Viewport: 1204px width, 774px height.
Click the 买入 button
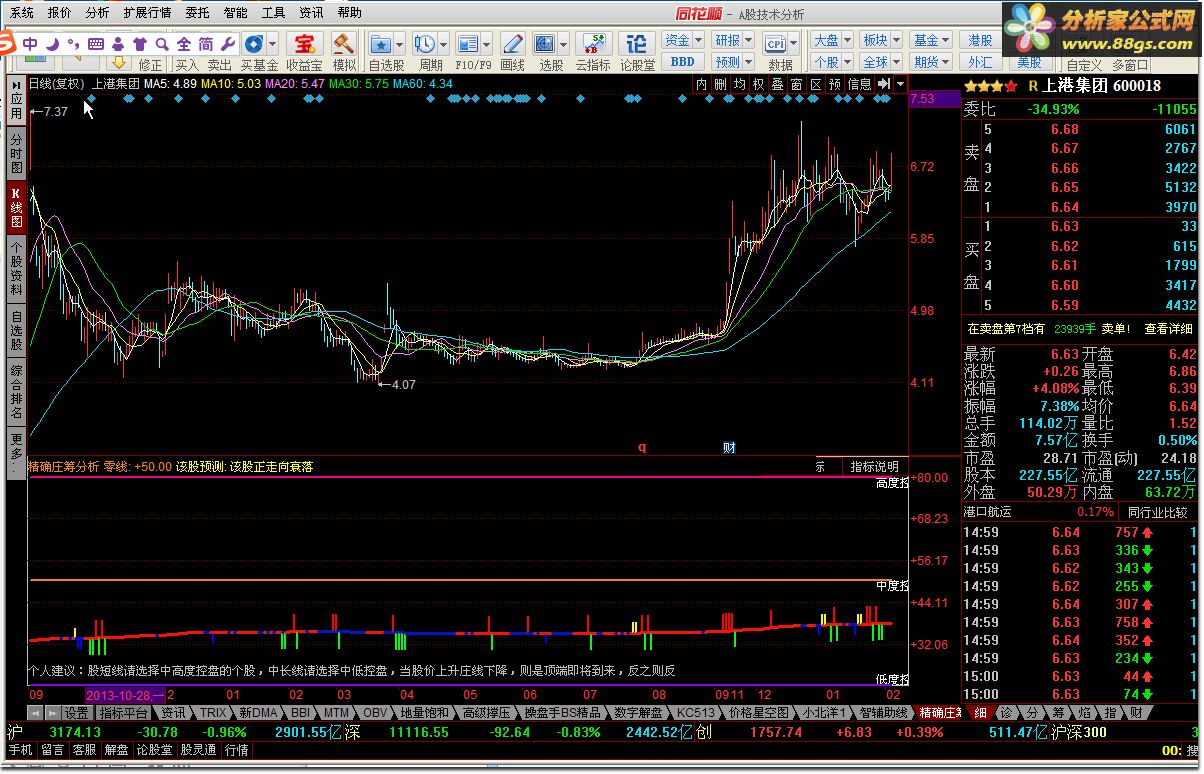[x=187, y=65]
